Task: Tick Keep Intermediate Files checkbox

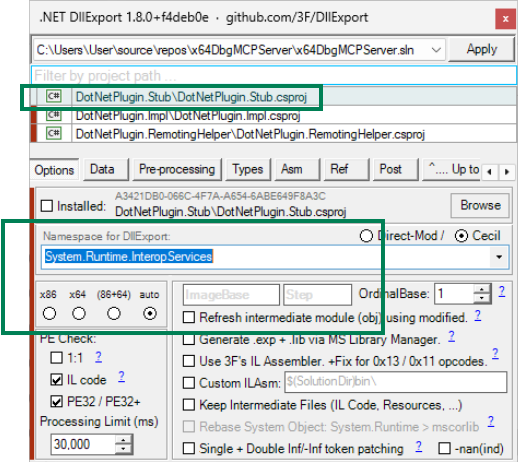Action: 189,405
